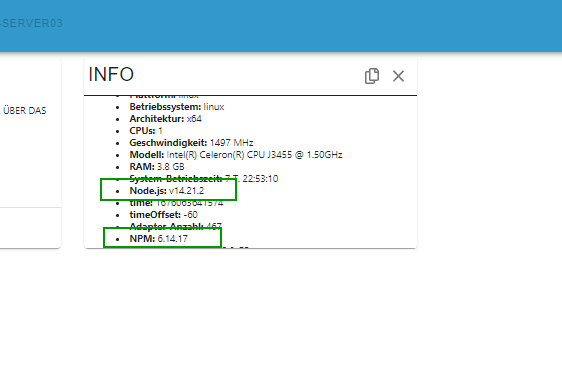Copy the info panel contents to clipboard
Image resolution: width=562 pixels, height=388 pixels.
tap(372, 76)
